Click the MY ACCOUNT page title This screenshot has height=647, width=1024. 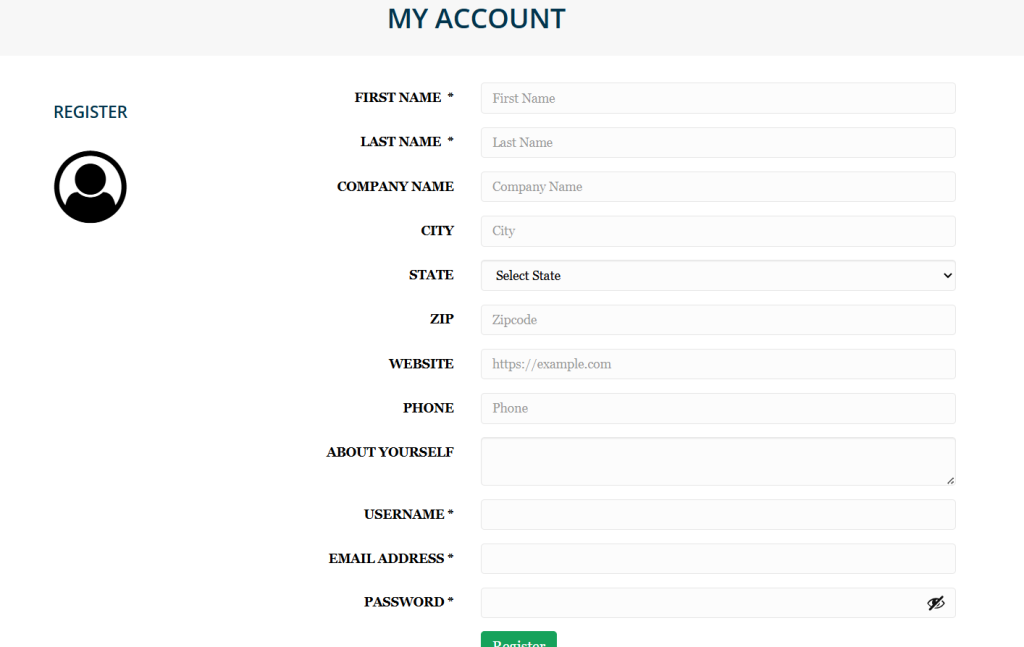click(x=476, y=19)
